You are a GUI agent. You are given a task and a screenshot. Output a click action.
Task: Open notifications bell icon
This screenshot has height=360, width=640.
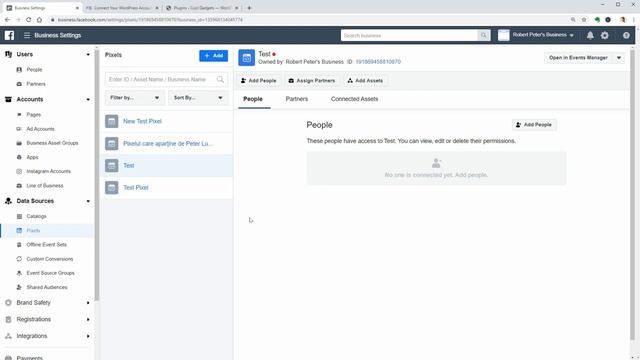590,36
